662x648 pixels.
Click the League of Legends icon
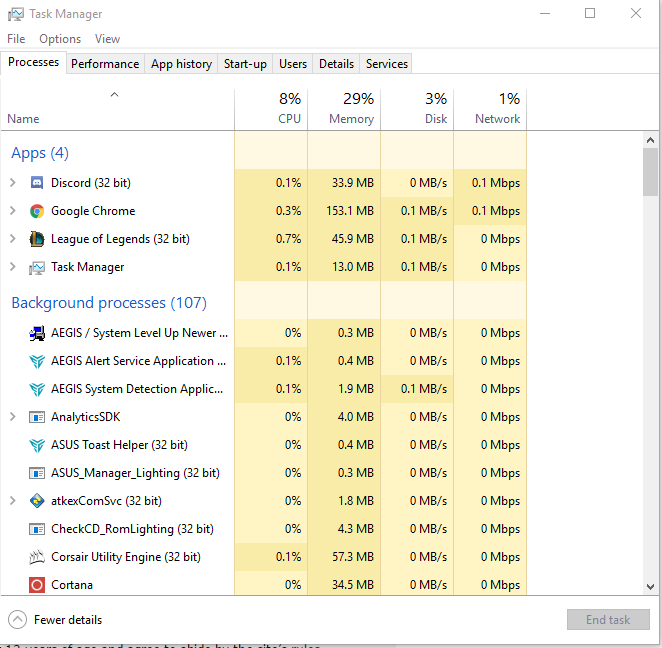click(37, 239)
